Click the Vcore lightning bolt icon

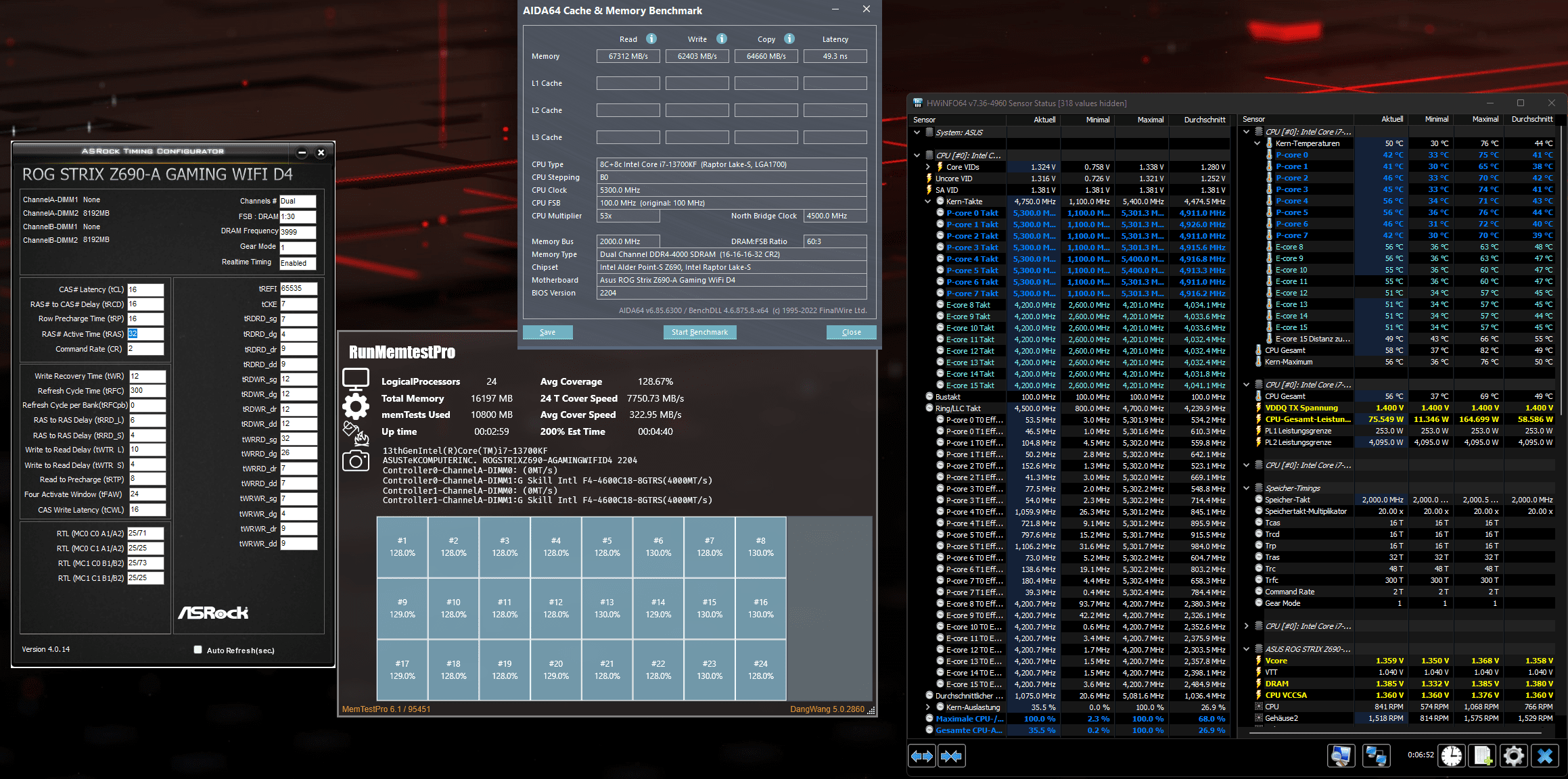1259,661
